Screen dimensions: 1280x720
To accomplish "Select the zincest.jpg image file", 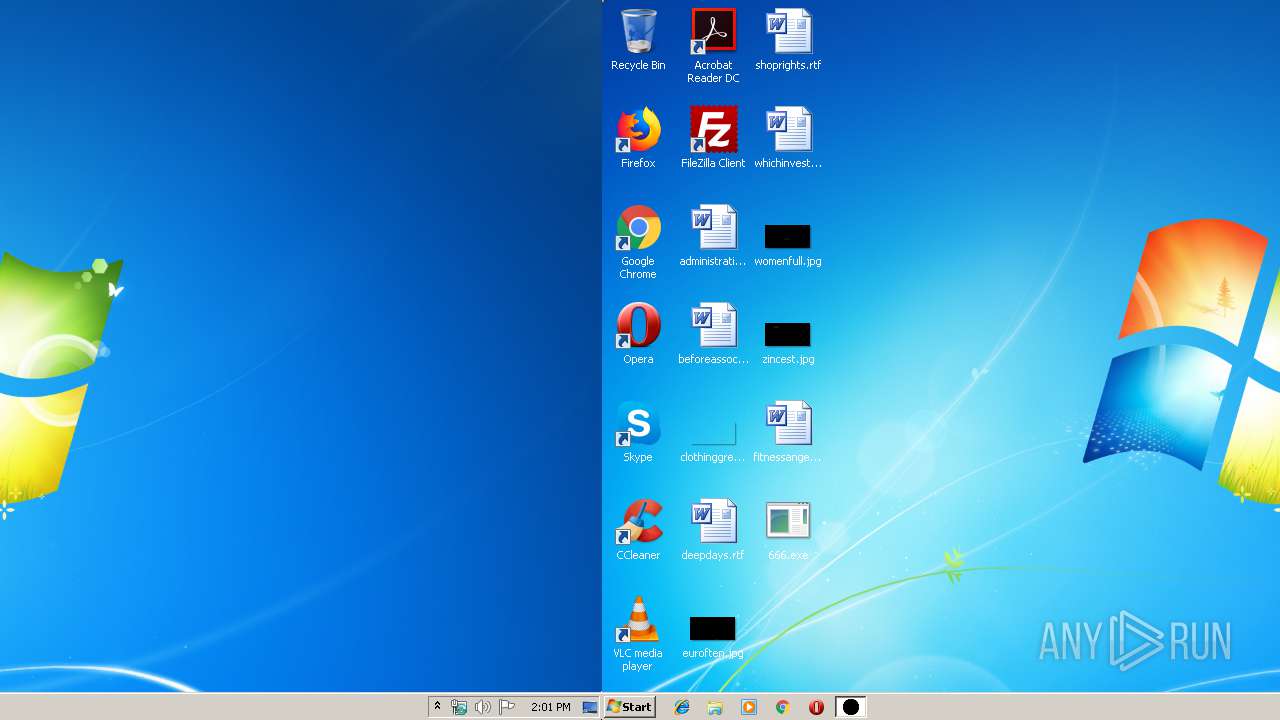I will tap(788, 343).
